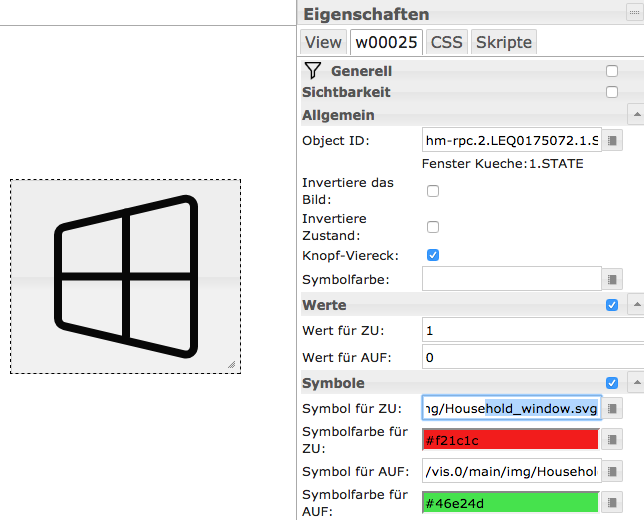Toggle Invertiere Zustand checkbox

click(433, 227)
